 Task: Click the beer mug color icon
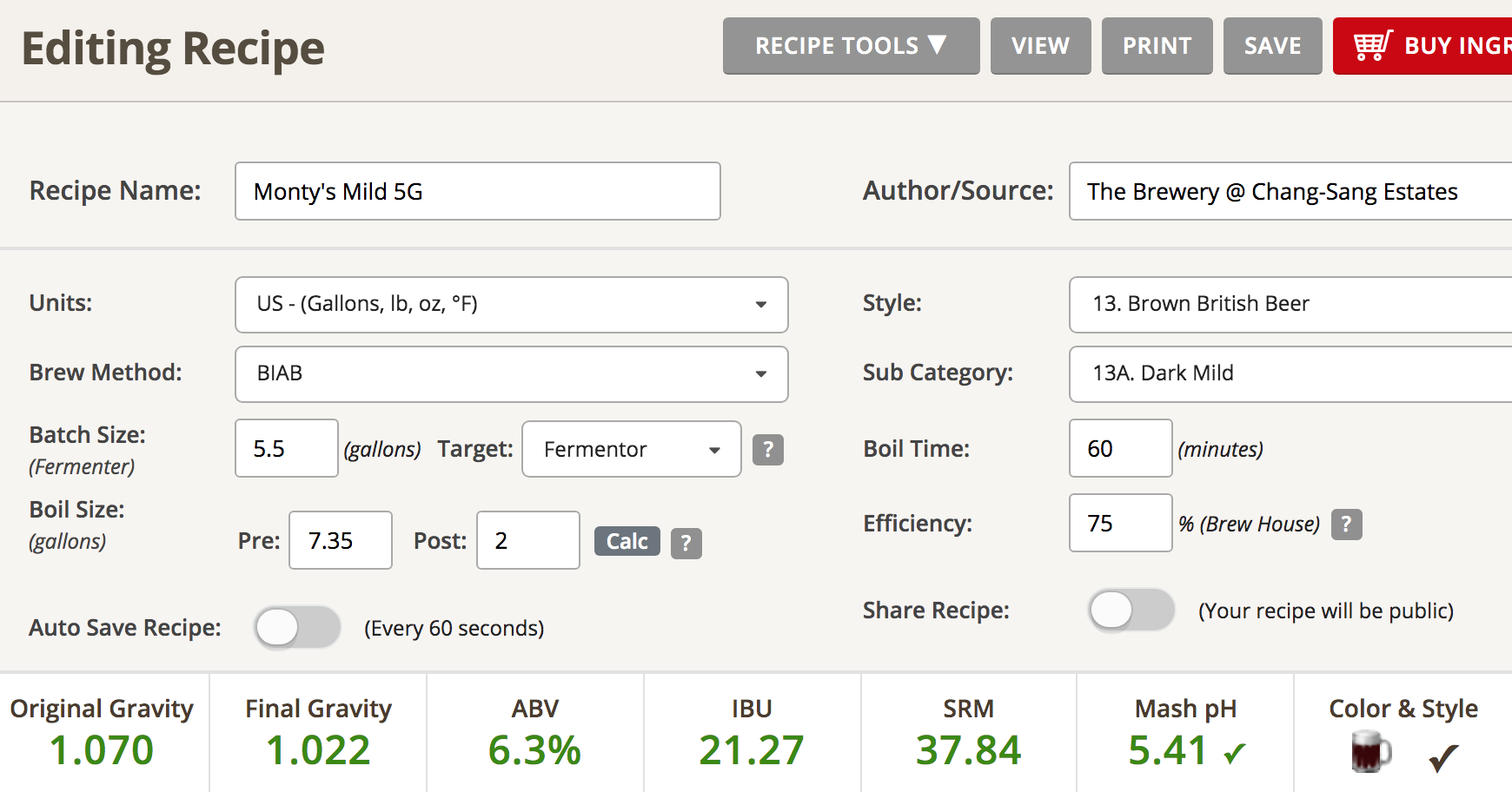pyautogui.click(x=1370, y=751)
